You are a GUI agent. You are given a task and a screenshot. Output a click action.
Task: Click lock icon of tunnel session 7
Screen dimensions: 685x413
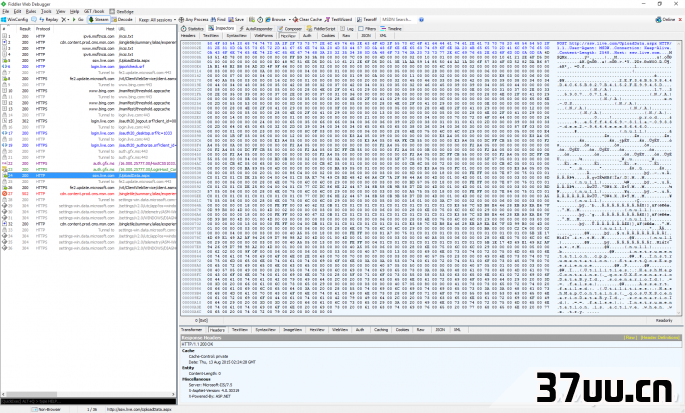[4, 73]
